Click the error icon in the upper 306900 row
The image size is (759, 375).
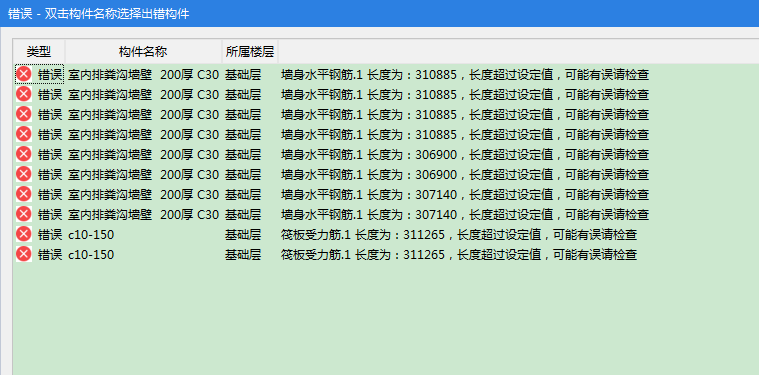point(24,154)
